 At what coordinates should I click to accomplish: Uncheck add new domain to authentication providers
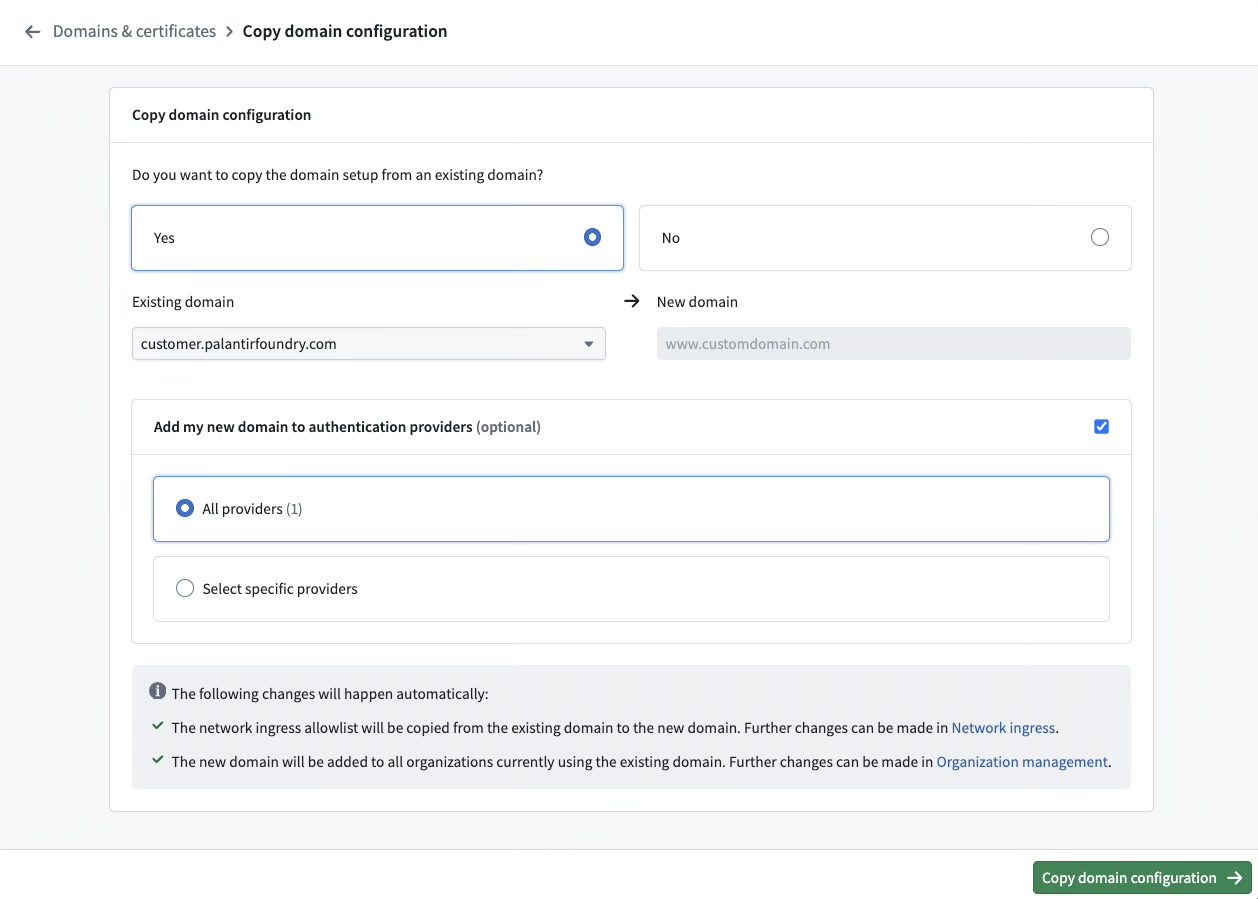point(1101,426)
